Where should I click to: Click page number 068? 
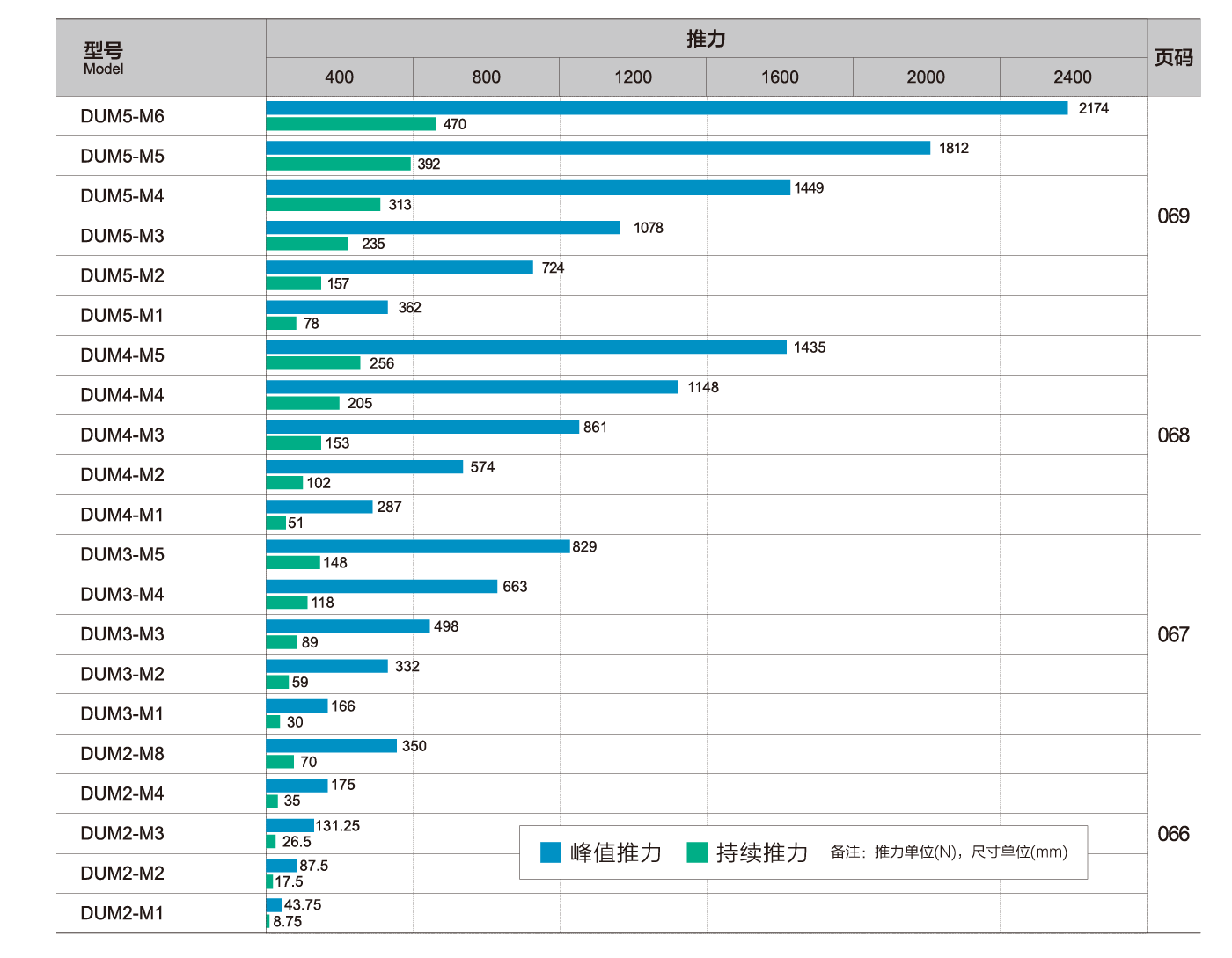(x=1173, y=435)
